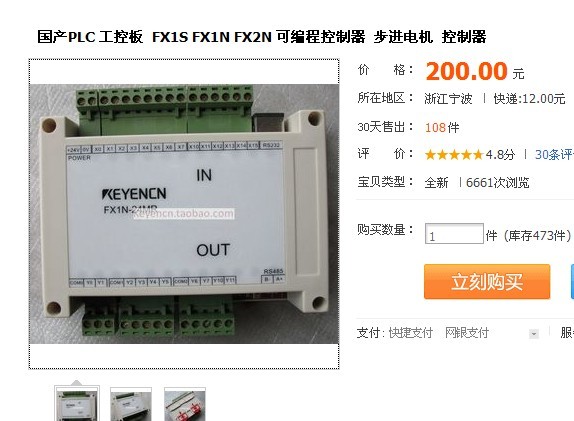Image resolution: width=574 pixels, height=421 pixels.
Task: Focus the 购买数量 quantity input field
Action: pos(454,234)
